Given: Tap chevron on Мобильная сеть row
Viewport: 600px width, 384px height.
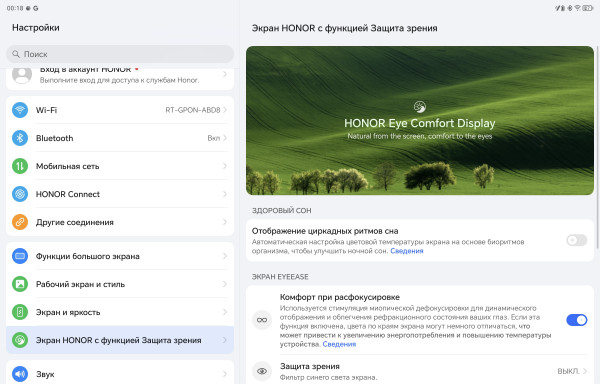Looking at the screenshot, I should pyautogui.click(x=225, y=166).
